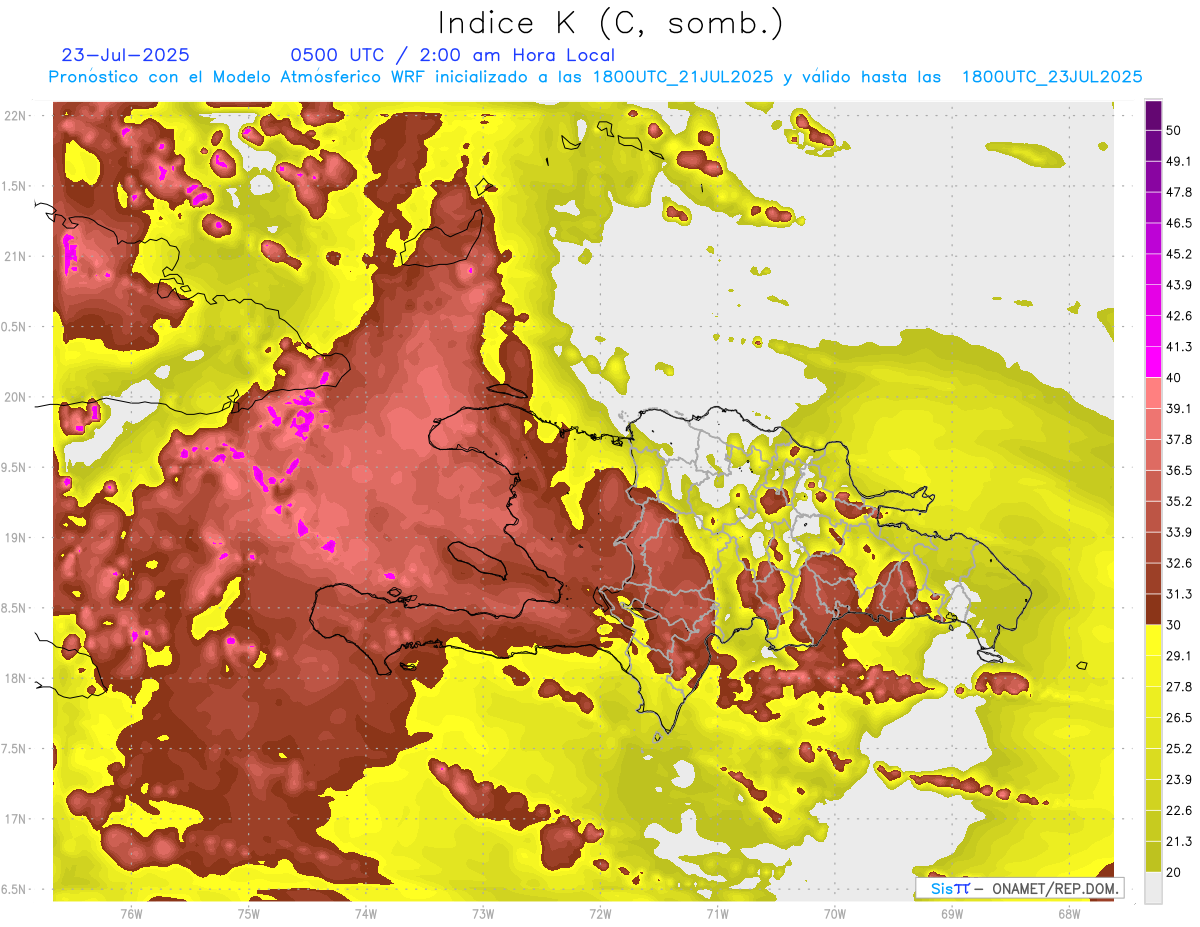Click the "75W" longitude label
This screenshot has width=1200, height=927.
point(248,913)
